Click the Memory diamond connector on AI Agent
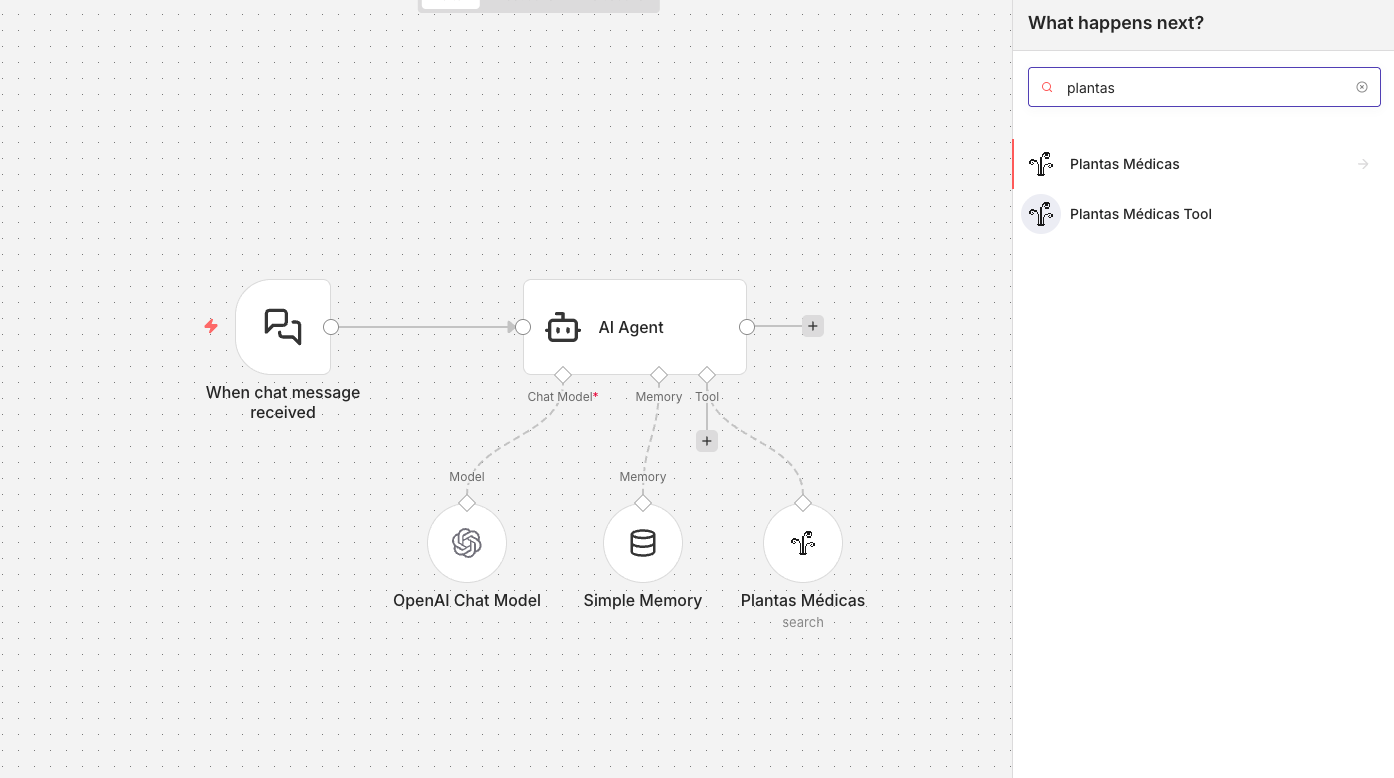 [659, 375]
